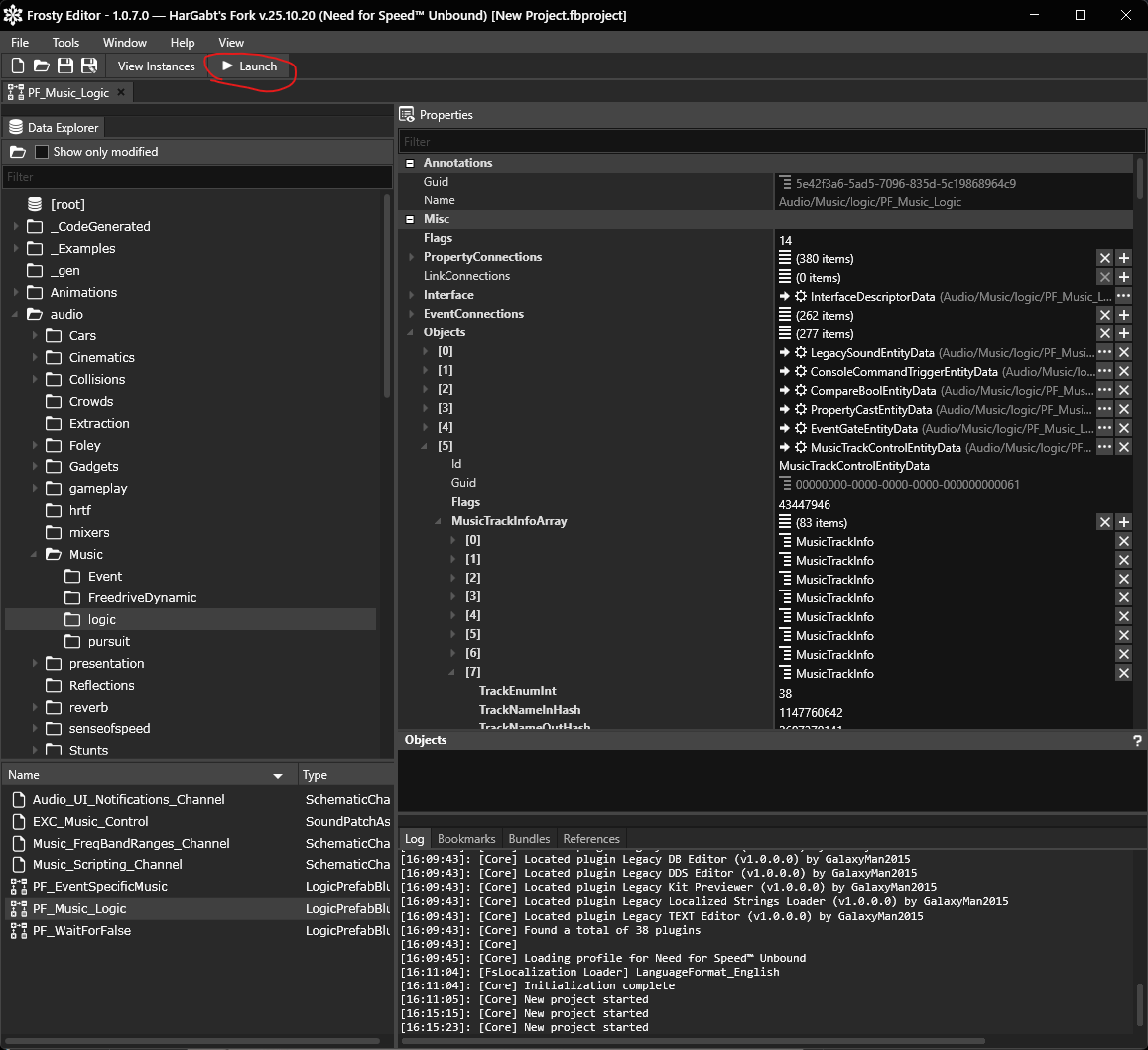Viewport: 1148px width, 1050px height.
Task: Select the FreedriveDynamic folder
Action: 142,598
